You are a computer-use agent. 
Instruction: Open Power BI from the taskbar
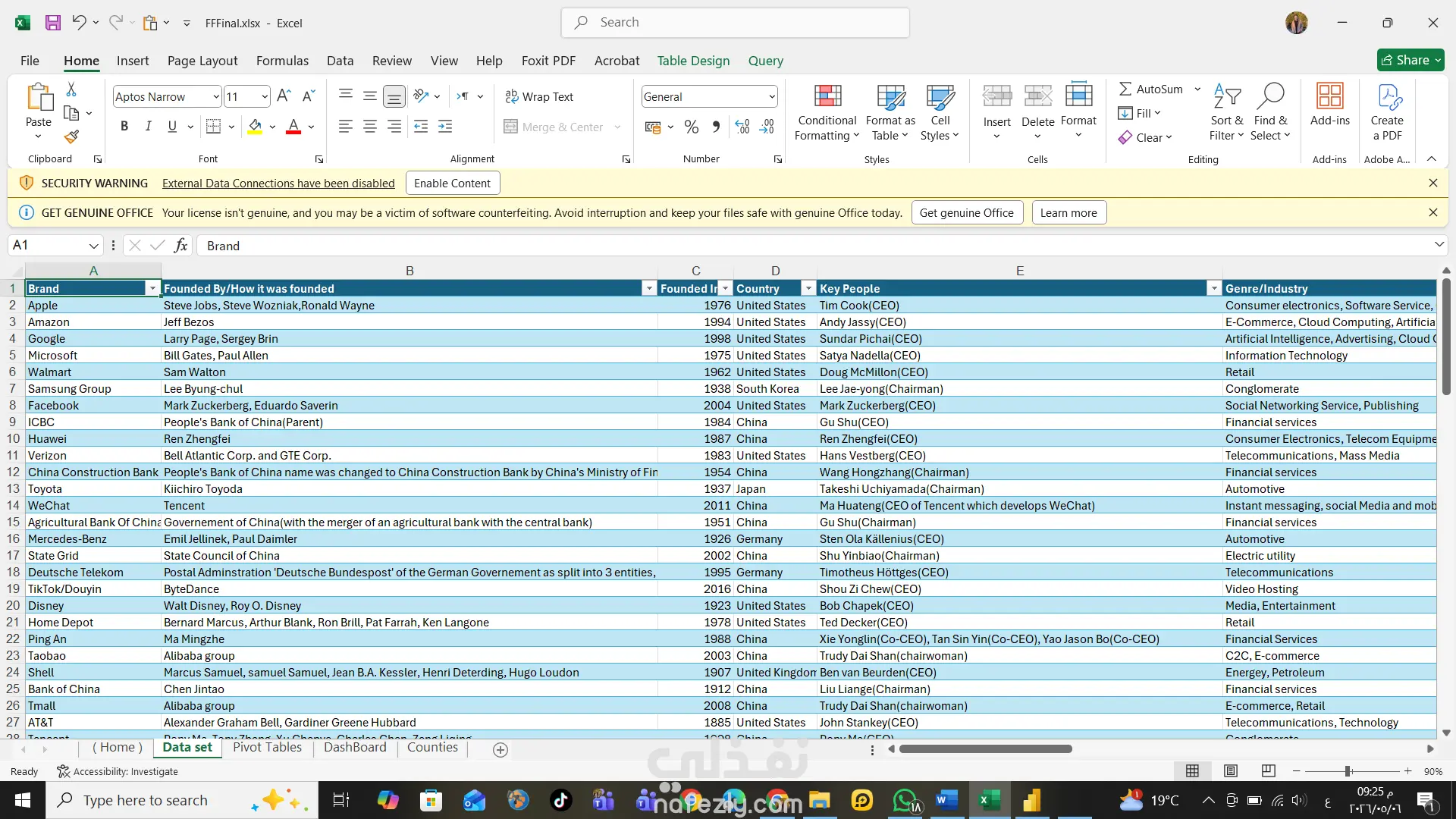[1032, 800]
